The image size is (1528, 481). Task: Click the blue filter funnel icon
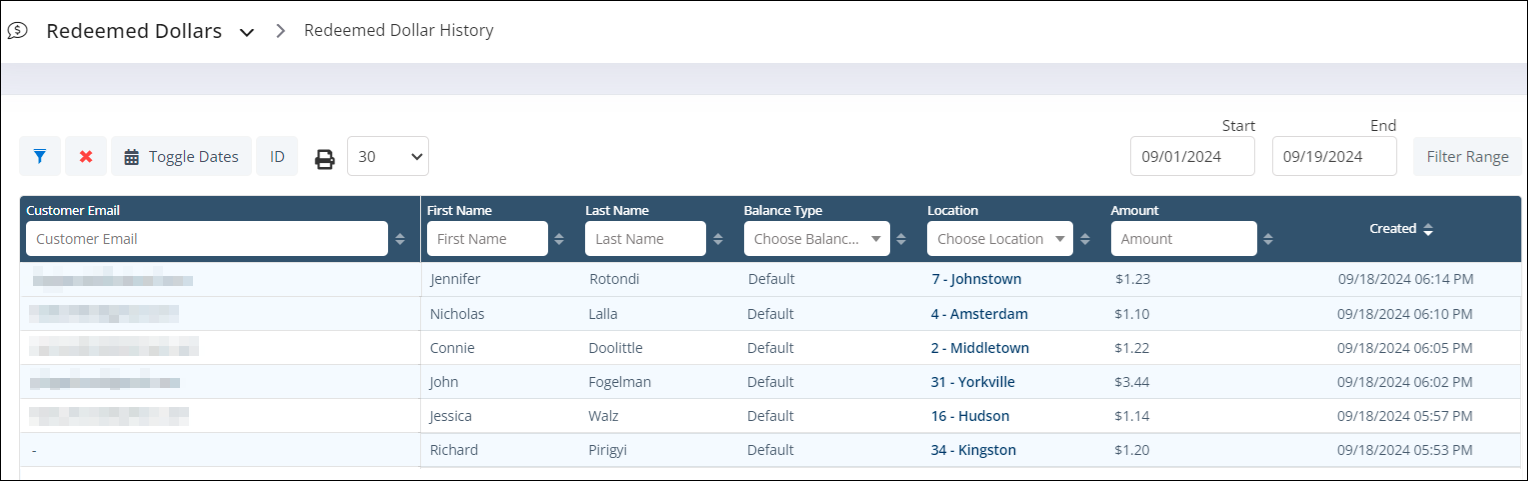coord(40,157)
